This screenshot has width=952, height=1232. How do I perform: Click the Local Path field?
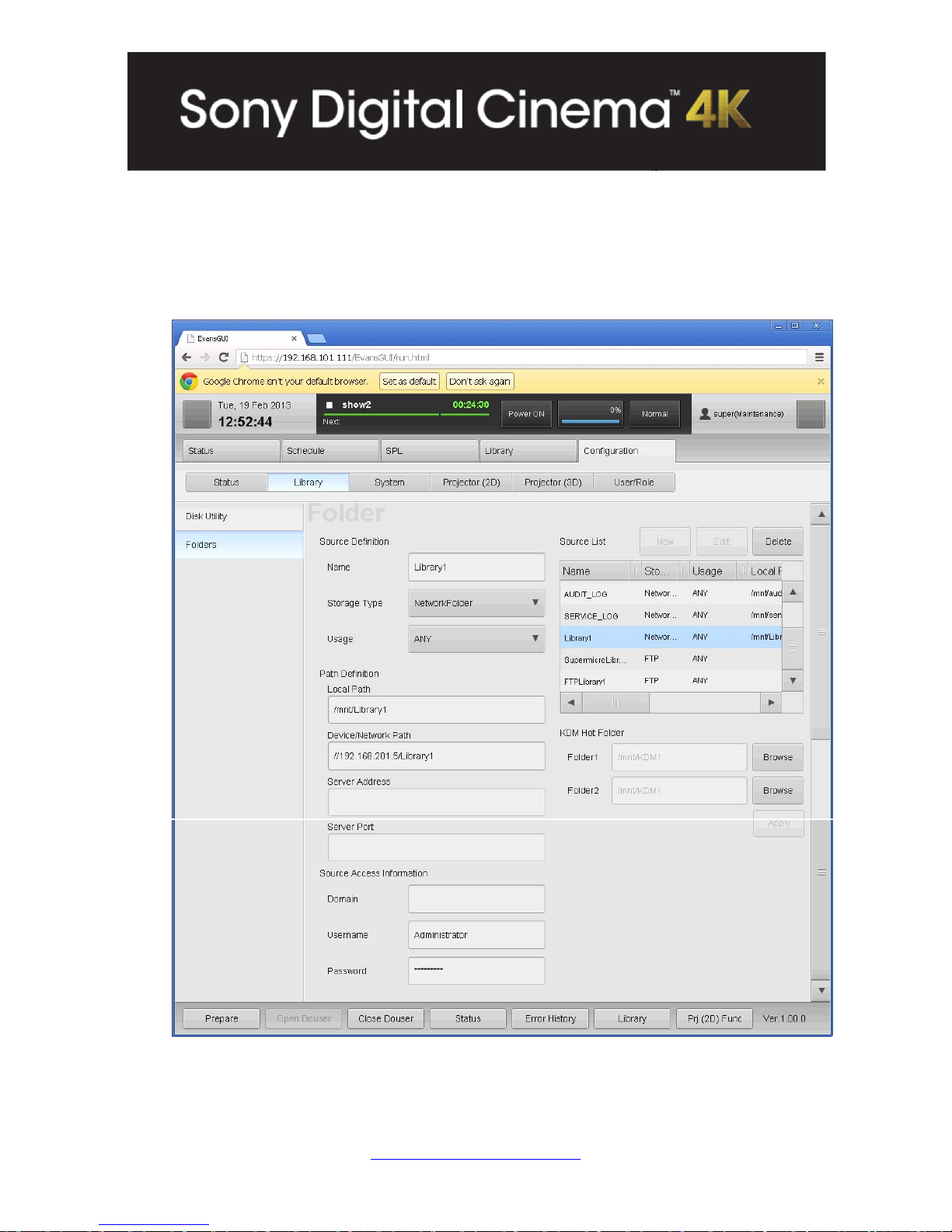click(437, 710)
